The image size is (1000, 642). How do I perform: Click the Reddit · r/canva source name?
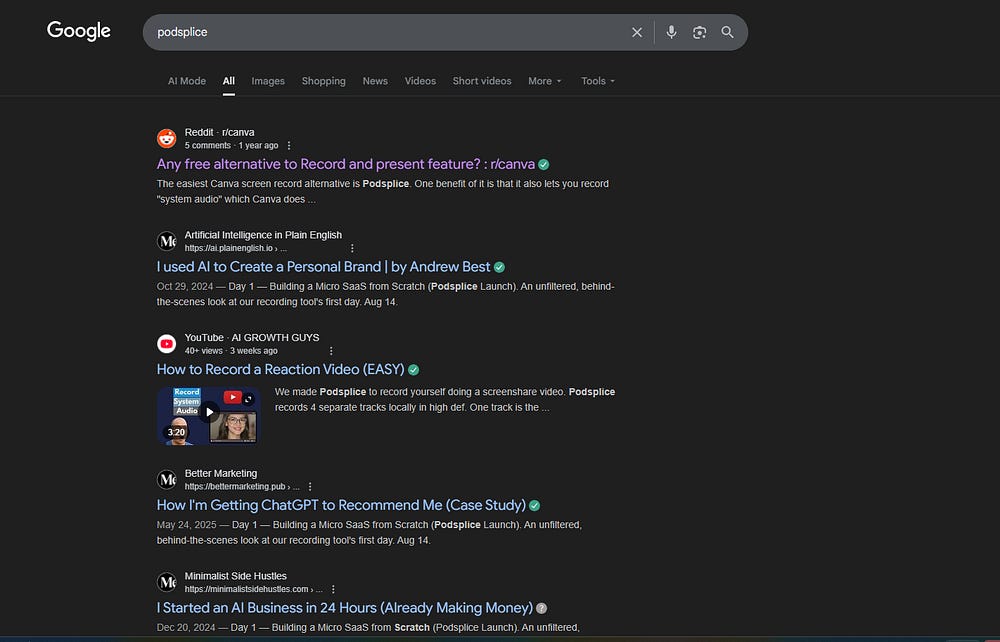click(219, 132)
